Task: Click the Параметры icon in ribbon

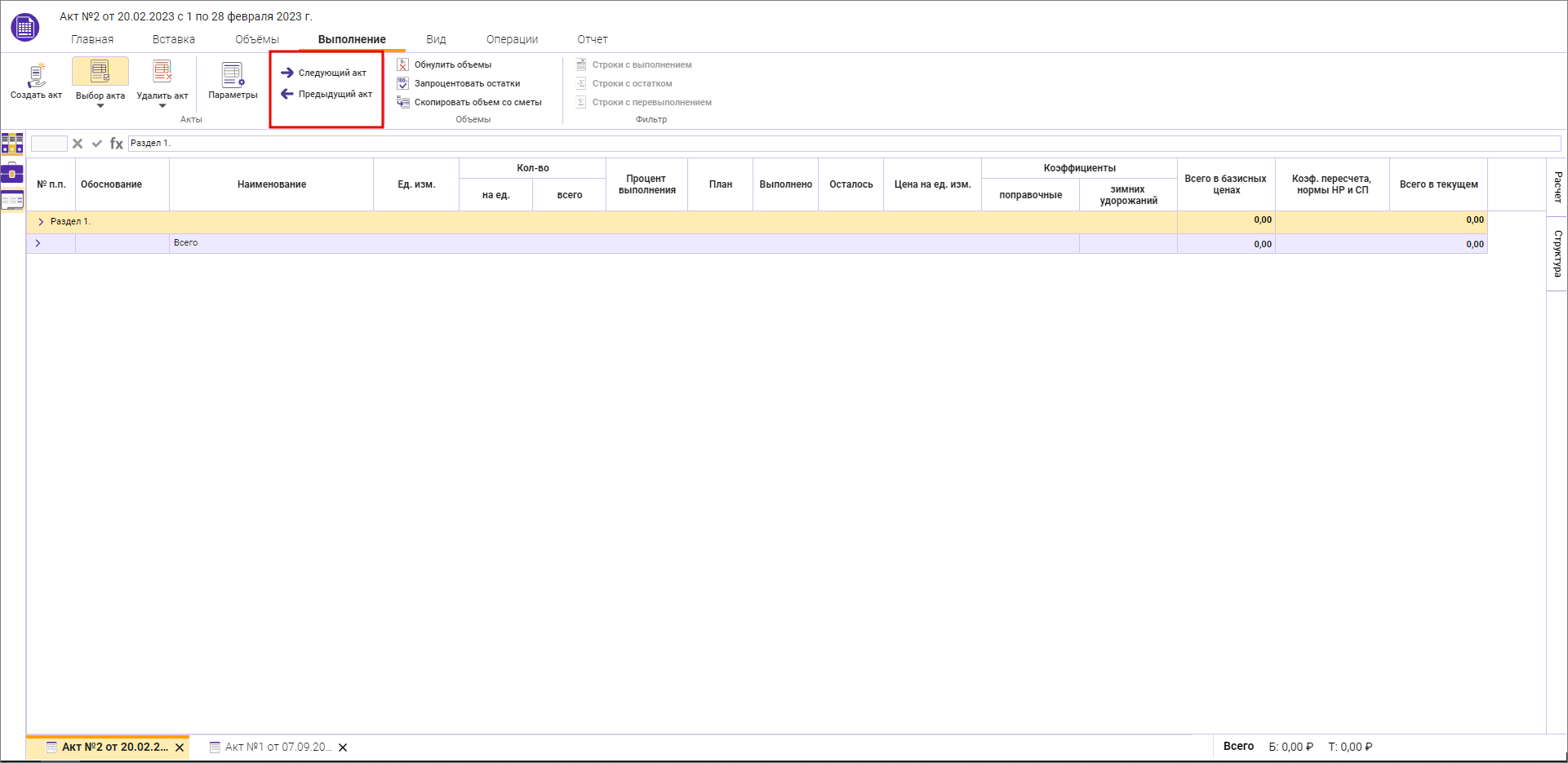Action: 233,75
